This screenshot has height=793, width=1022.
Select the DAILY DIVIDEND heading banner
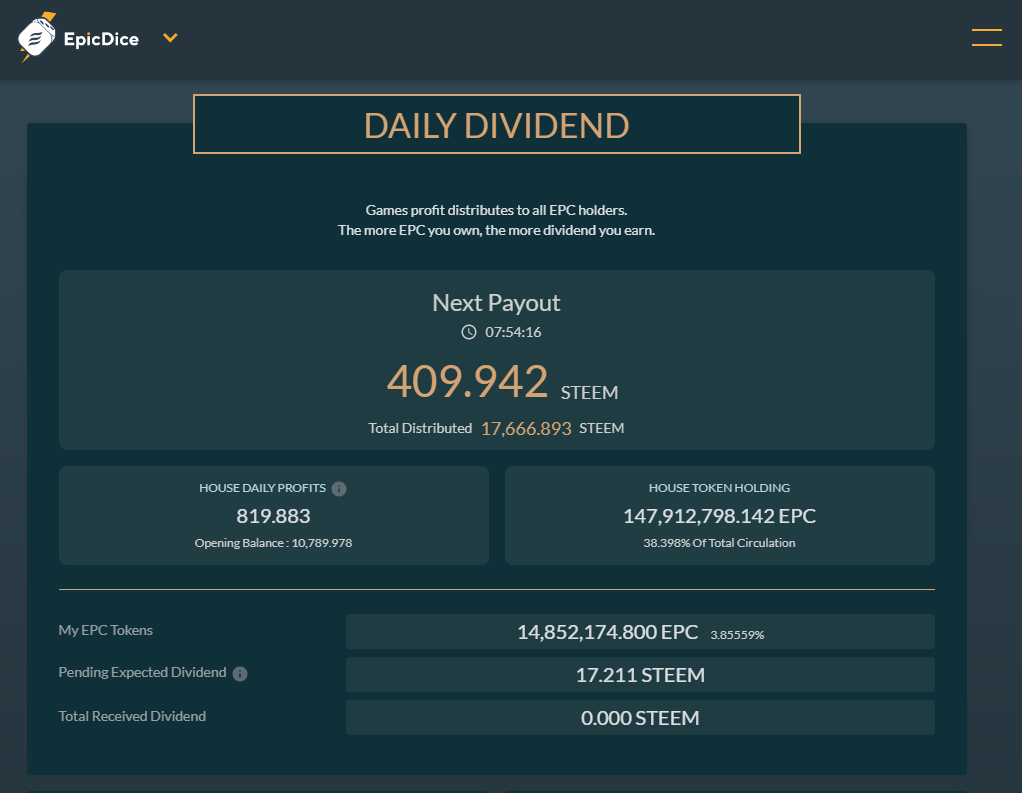(x=497, y=124)
